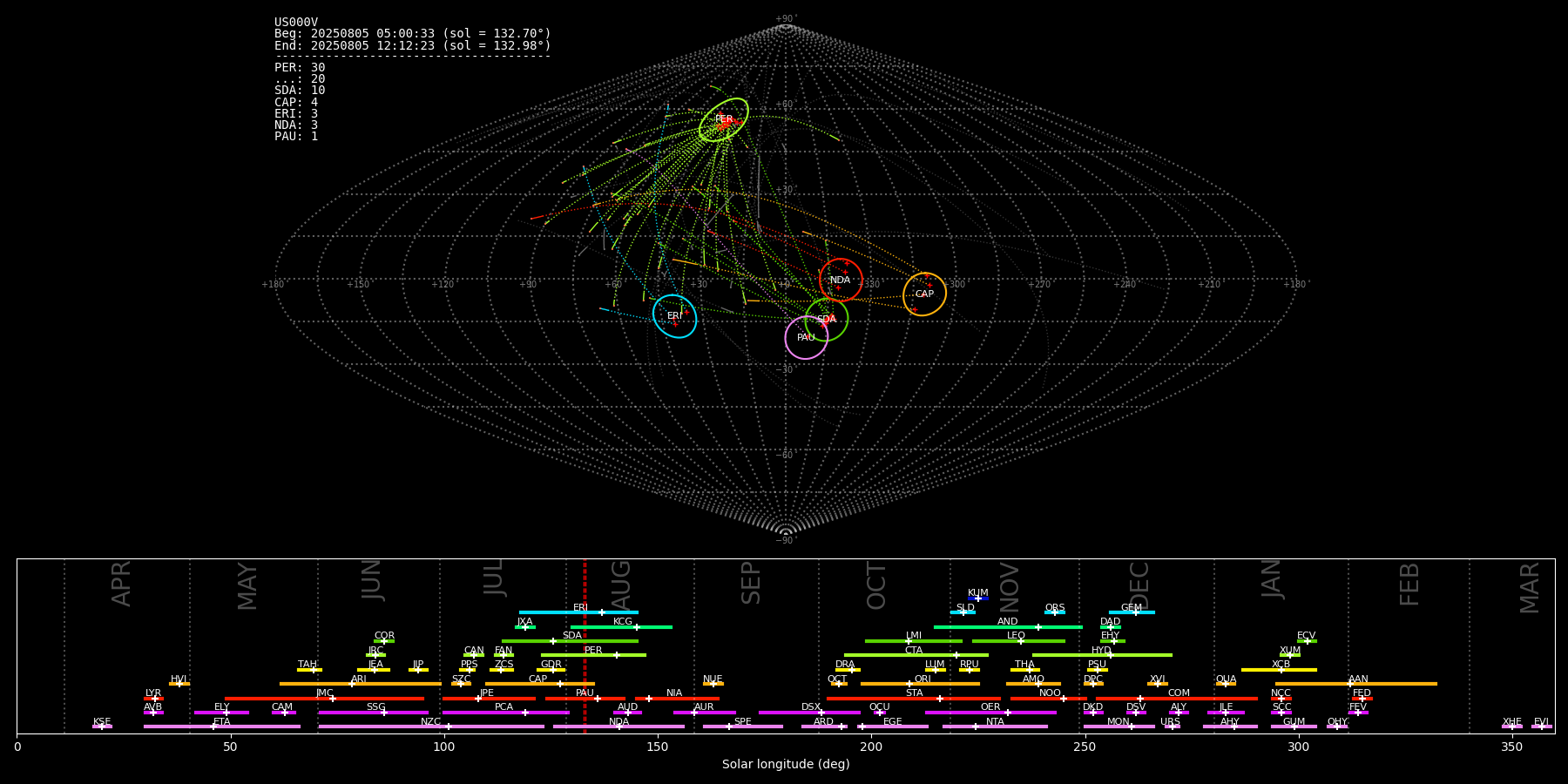The height and width of the screenshot is (784, 1568).
Task: Click the ARI shower bar in timeline
Action: (361, 684)
